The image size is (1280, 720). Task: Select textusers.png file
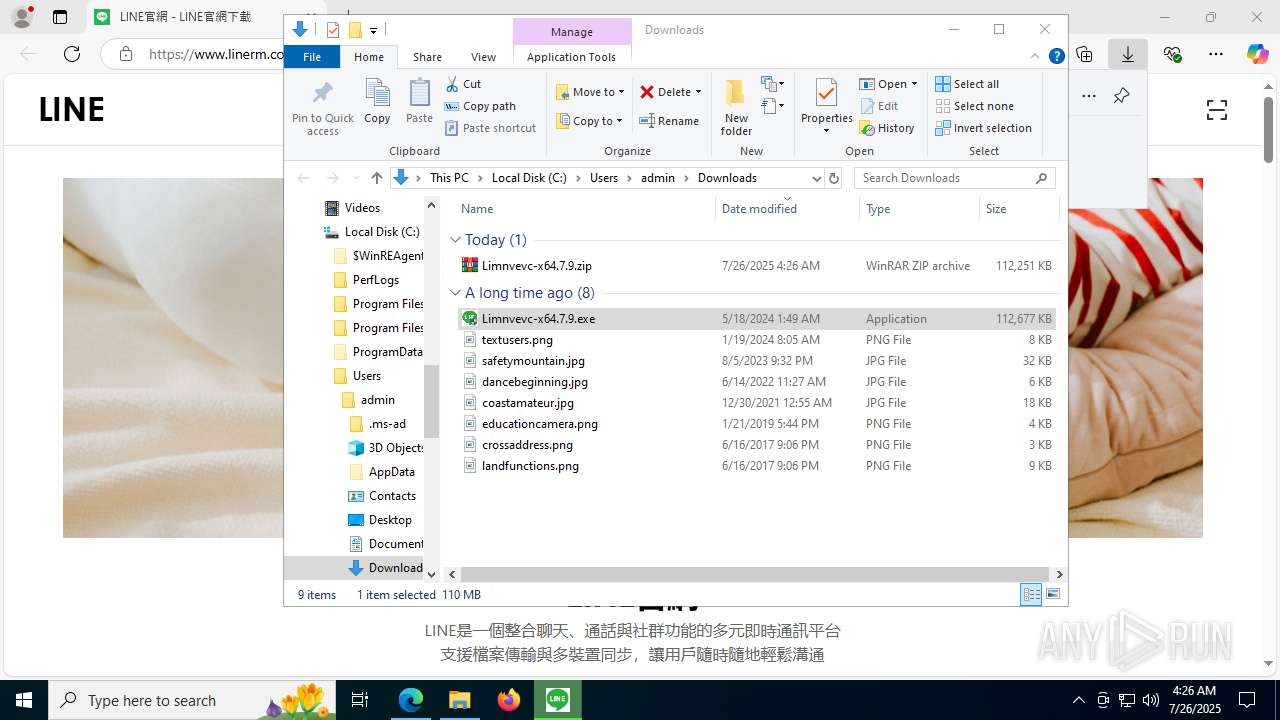coord(756,340)
